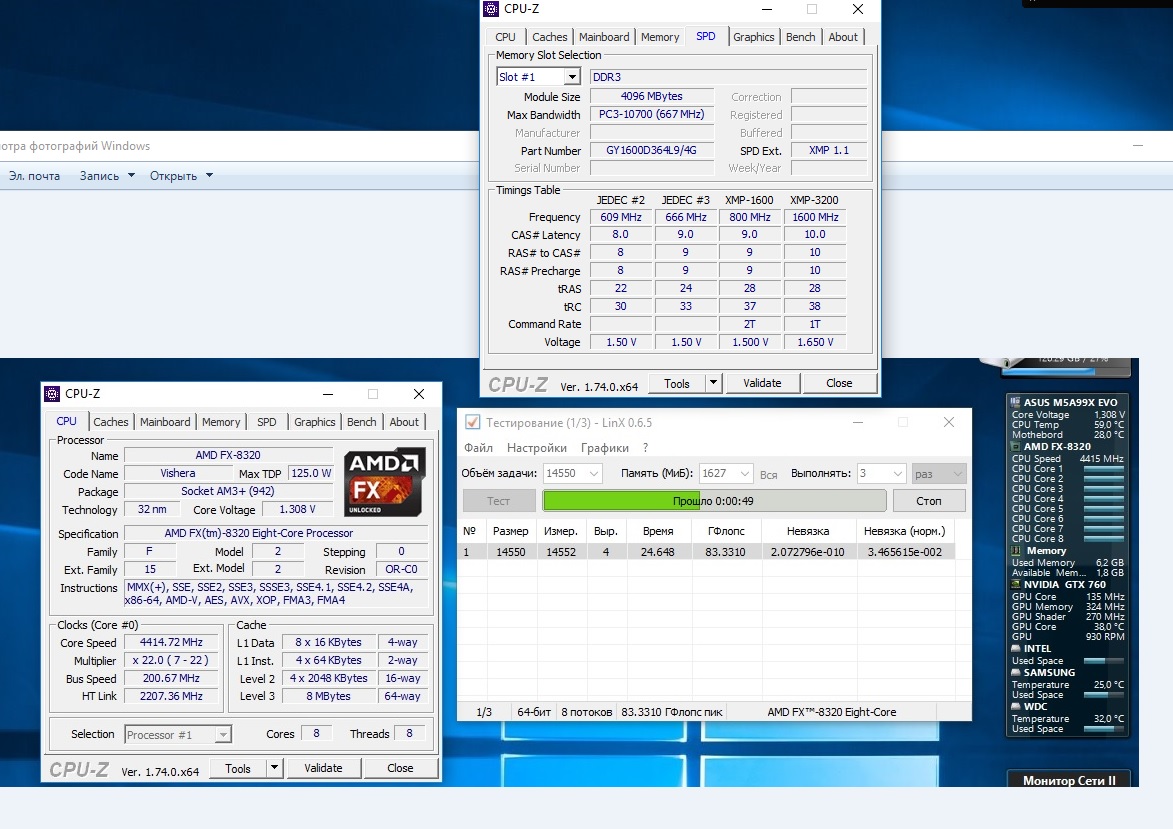The width and height of the screenshot is (1173, 829).
Task: Minimize the LinX window
Action: [x=858, y=422]
